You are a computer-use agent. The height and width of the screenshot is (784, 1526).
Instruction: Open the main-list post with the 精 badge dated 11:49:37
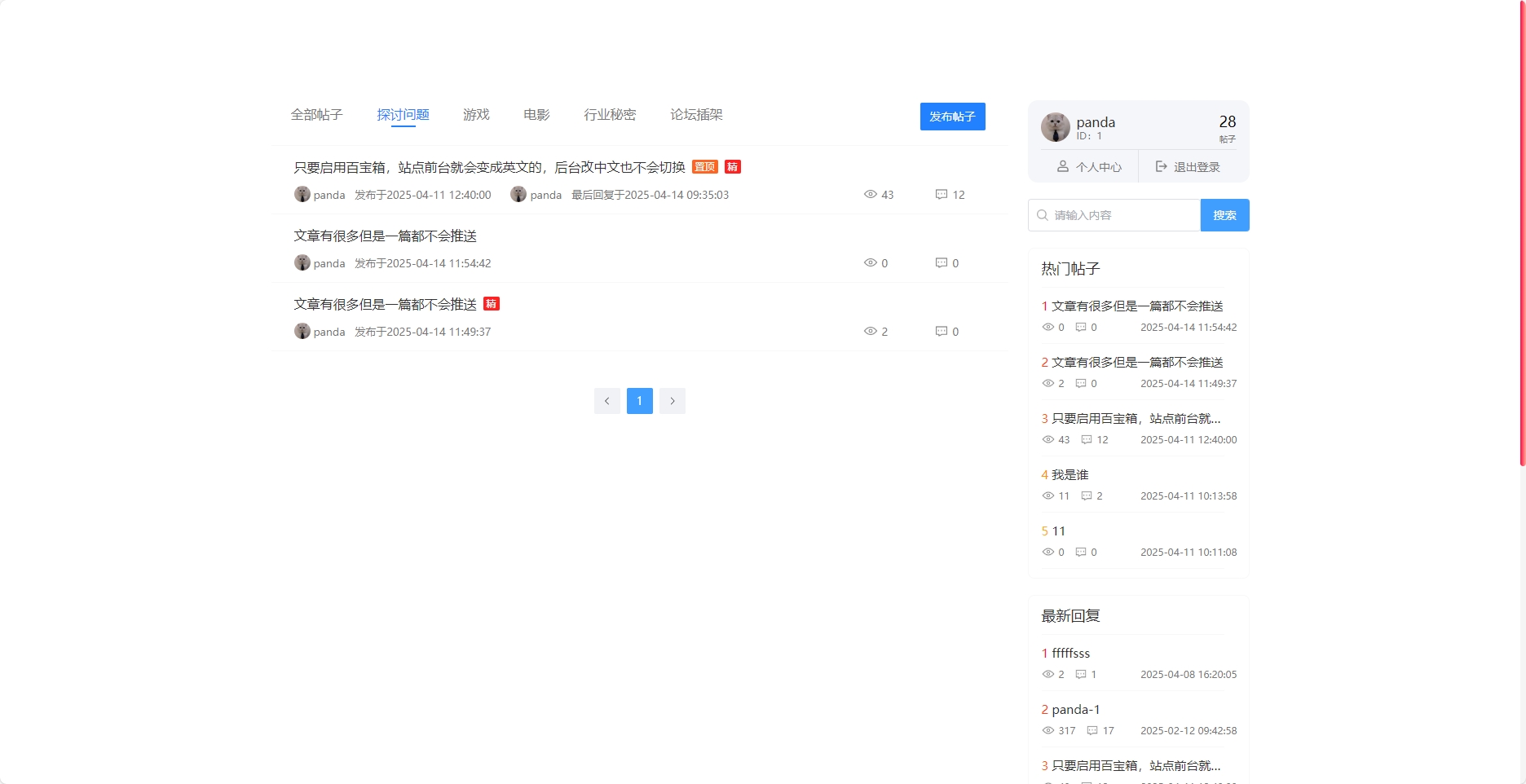(x=385, y=304)
